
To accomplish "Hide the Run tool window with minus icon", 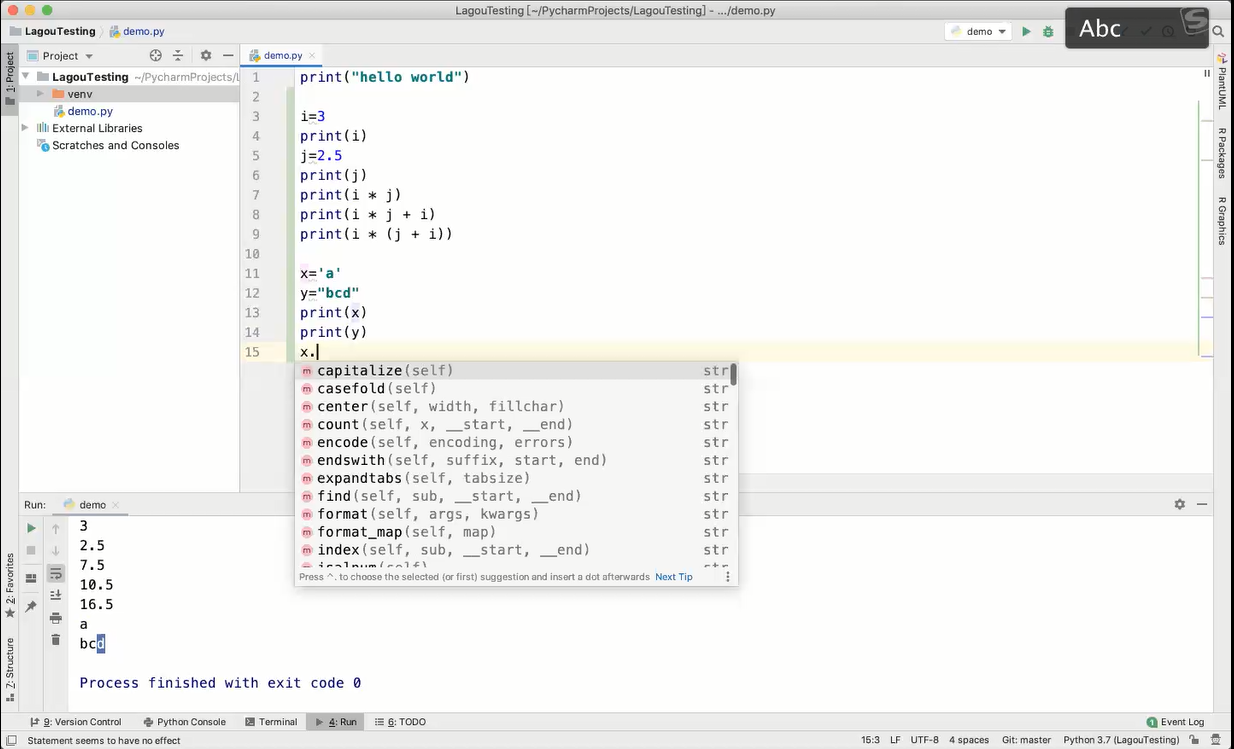I will tap(1202, 505).
